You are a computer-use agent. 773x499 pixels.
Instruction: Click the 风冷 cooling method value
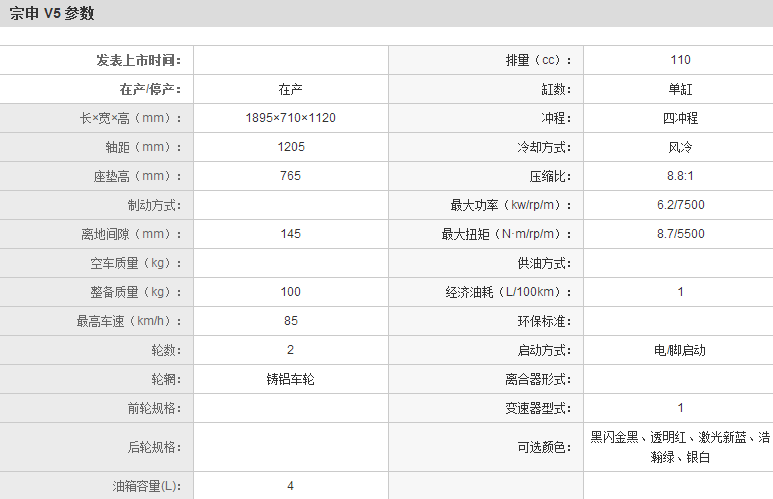pyautogui.click(x=680, y=147)
